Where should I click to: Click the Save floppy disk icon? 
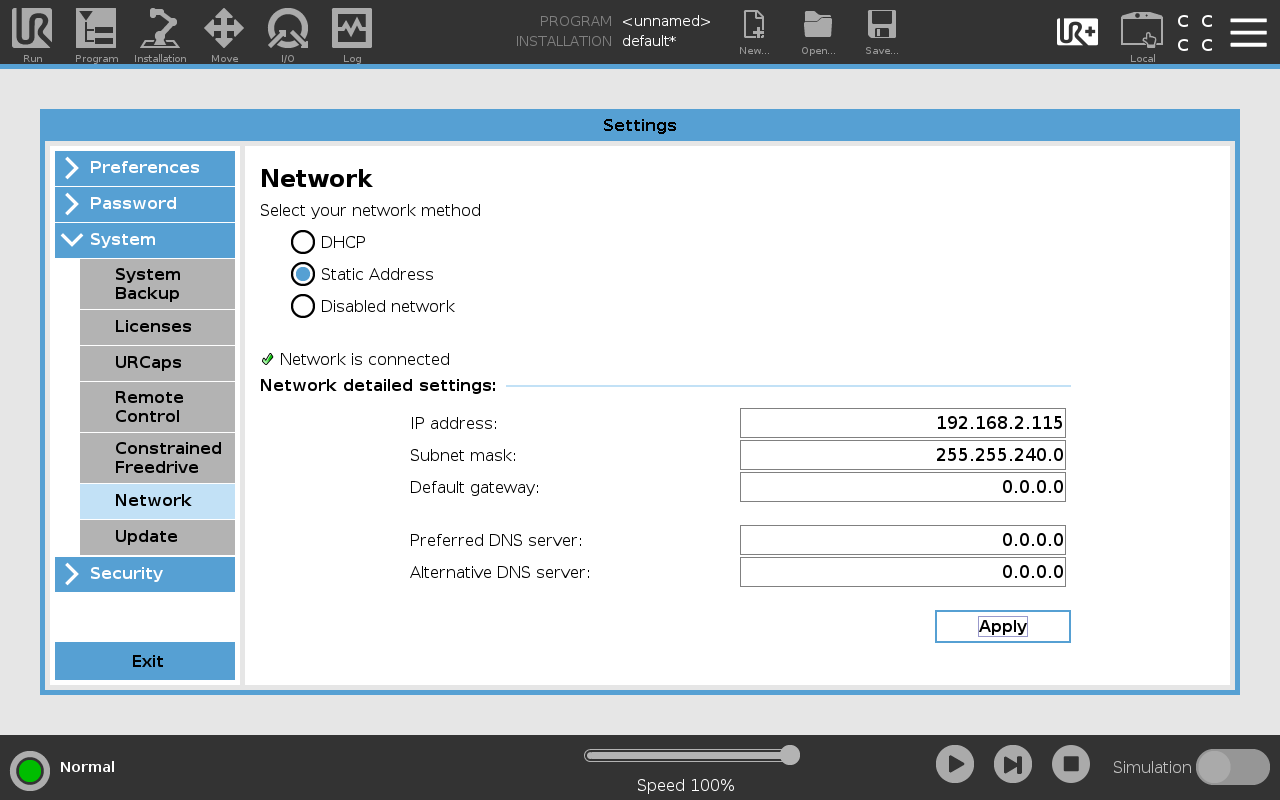tap(882, 25)
